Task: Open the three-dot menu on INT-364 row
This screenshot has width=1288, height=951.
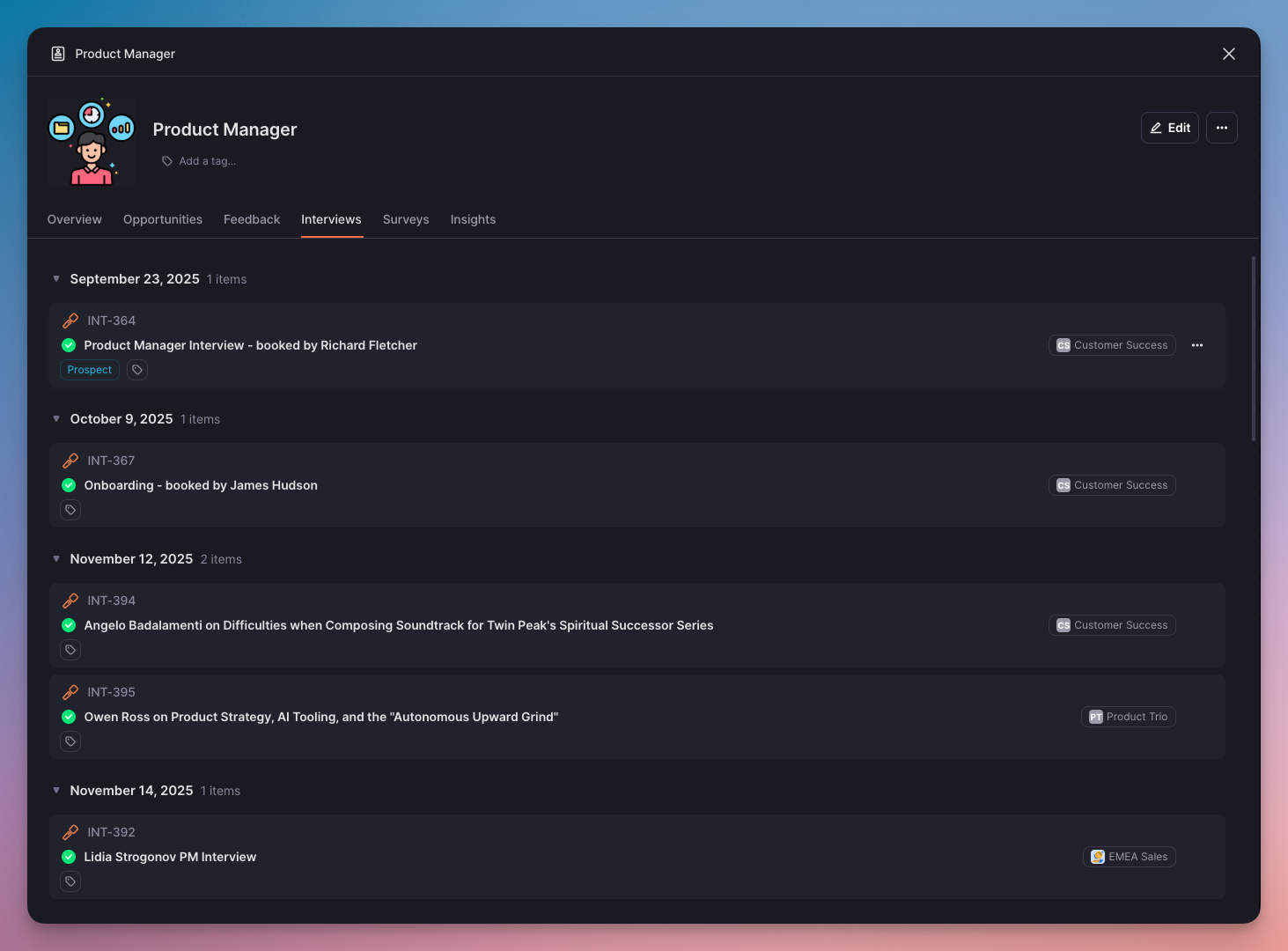Action: (1196, 345)
